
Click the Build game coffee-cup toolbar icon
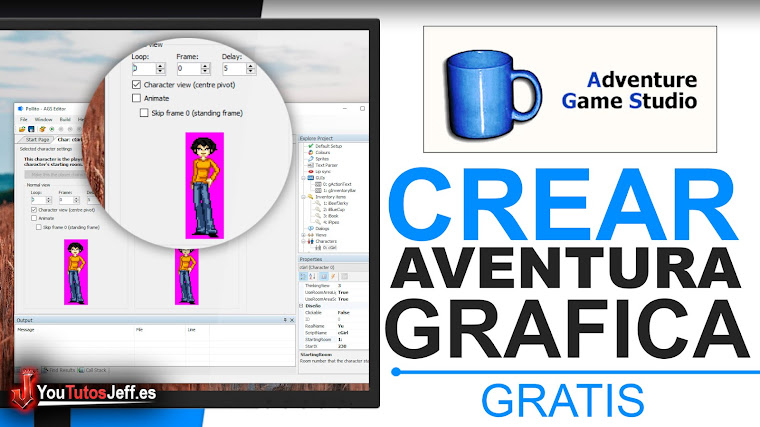point(42,129)
